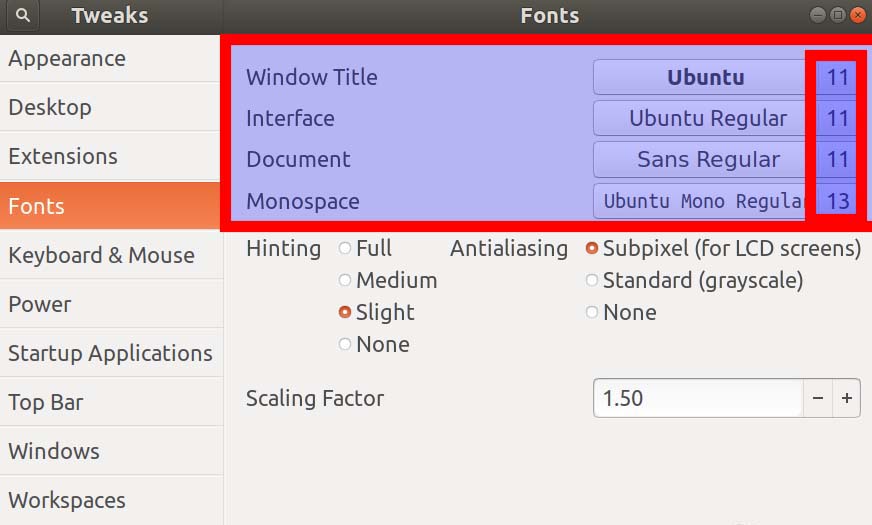Click the Scaling Factor value field
This screenshot has height=525, width=872.
click(698, 398)
